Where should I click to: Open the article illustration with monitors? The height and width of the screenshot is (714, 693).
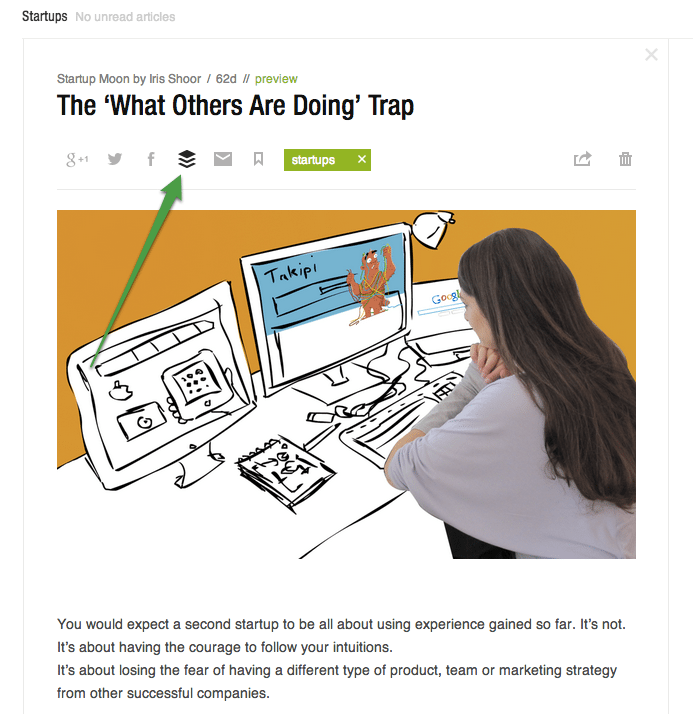[x=346, y=384]
